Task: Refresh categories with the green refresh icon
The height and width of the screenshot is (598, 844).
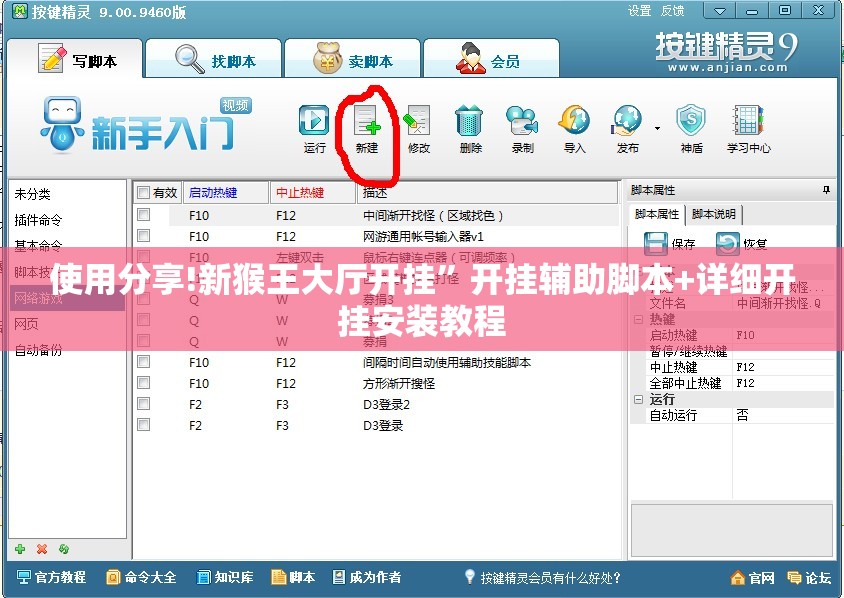Action: [x=64, y=549]
